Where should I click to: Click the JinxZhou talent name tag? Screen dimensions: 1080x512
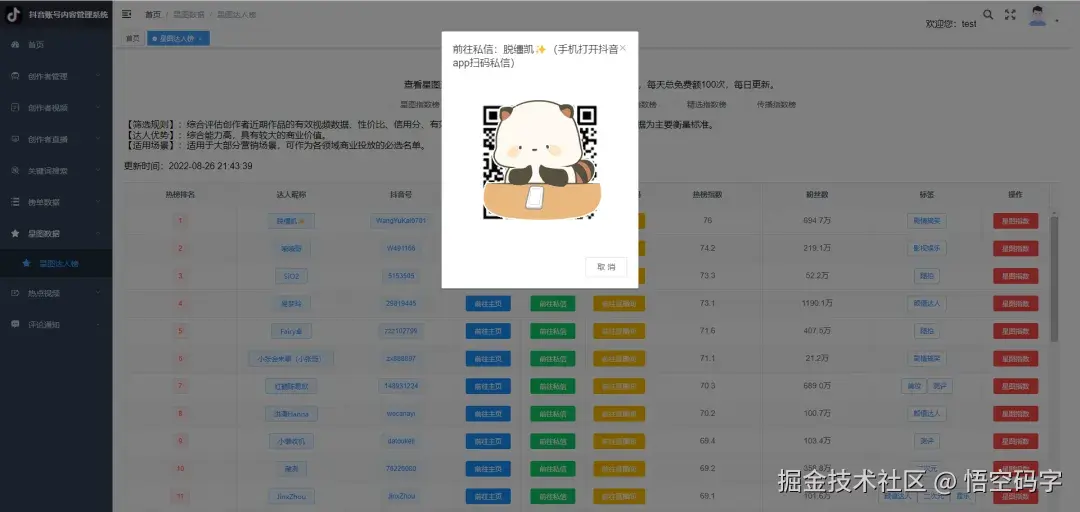291,496
